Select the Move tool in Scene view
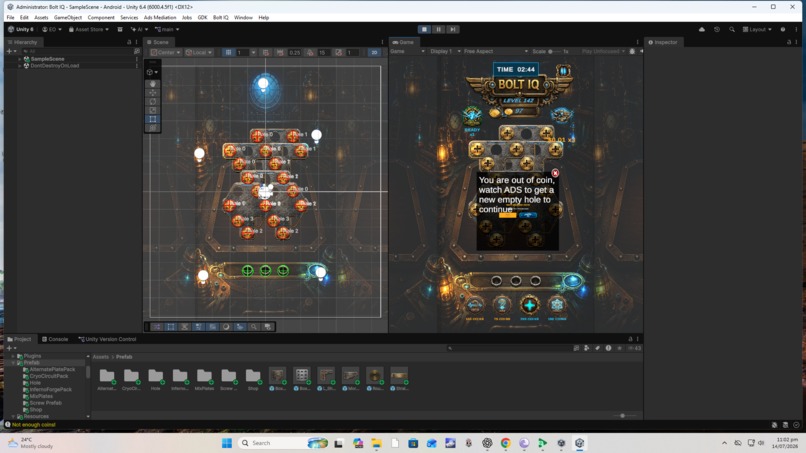Viewport: 806px width, 453px height. 153,93
